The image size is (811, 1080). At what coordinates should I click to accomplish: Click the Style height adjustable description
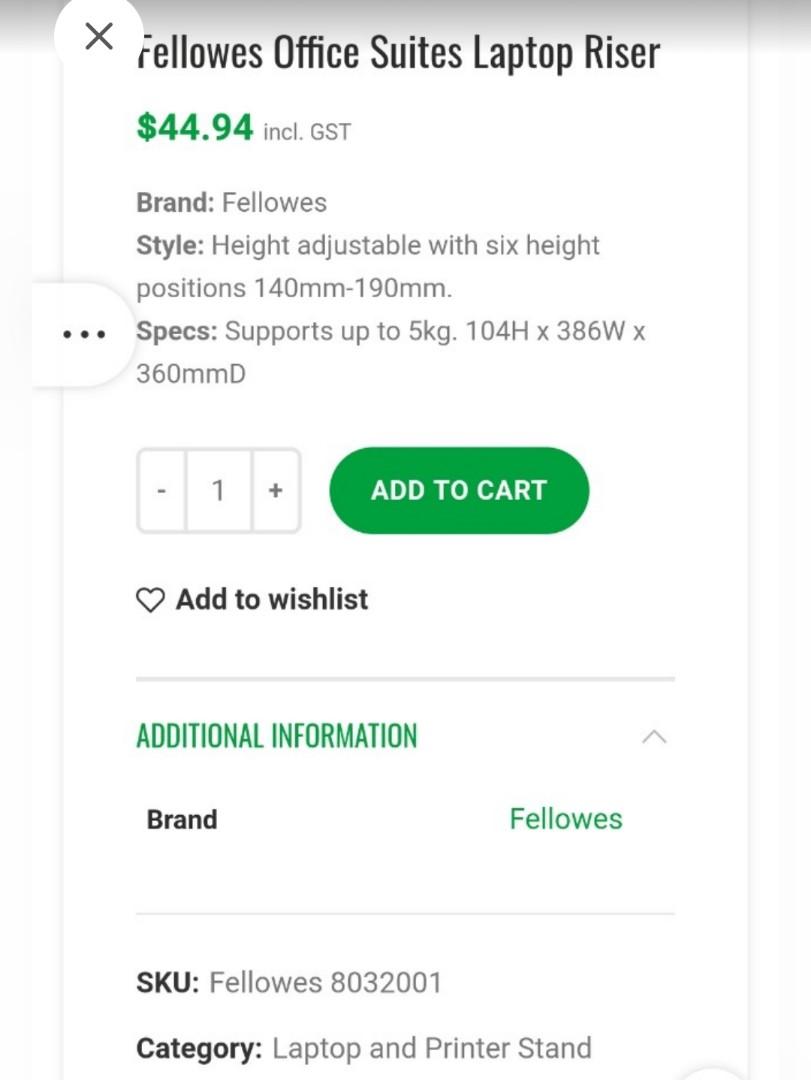point(368,266)
